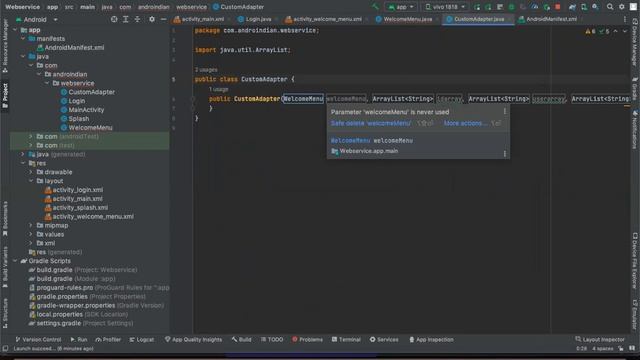
Task: Expand the mipmap folder
Action: click(31, 225)
